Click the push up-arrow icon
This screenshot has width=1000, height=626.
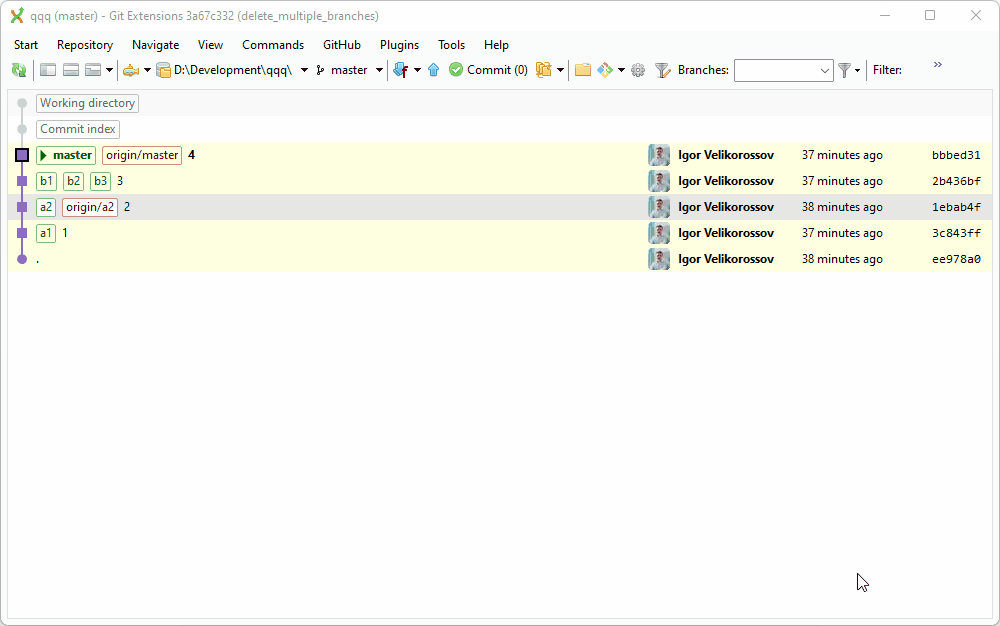433,70
